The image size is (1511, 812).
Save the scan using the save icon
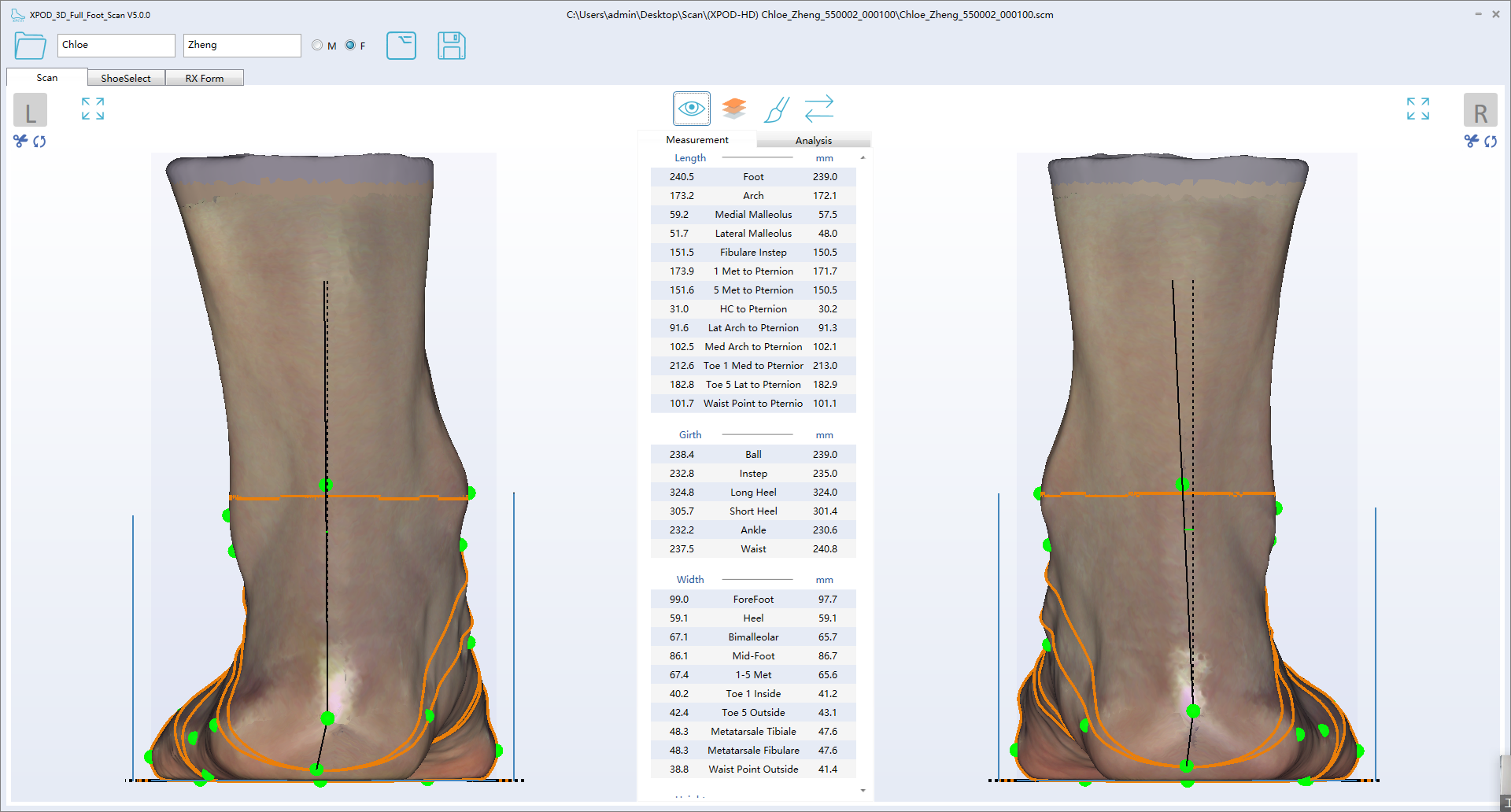click(452, 46)
